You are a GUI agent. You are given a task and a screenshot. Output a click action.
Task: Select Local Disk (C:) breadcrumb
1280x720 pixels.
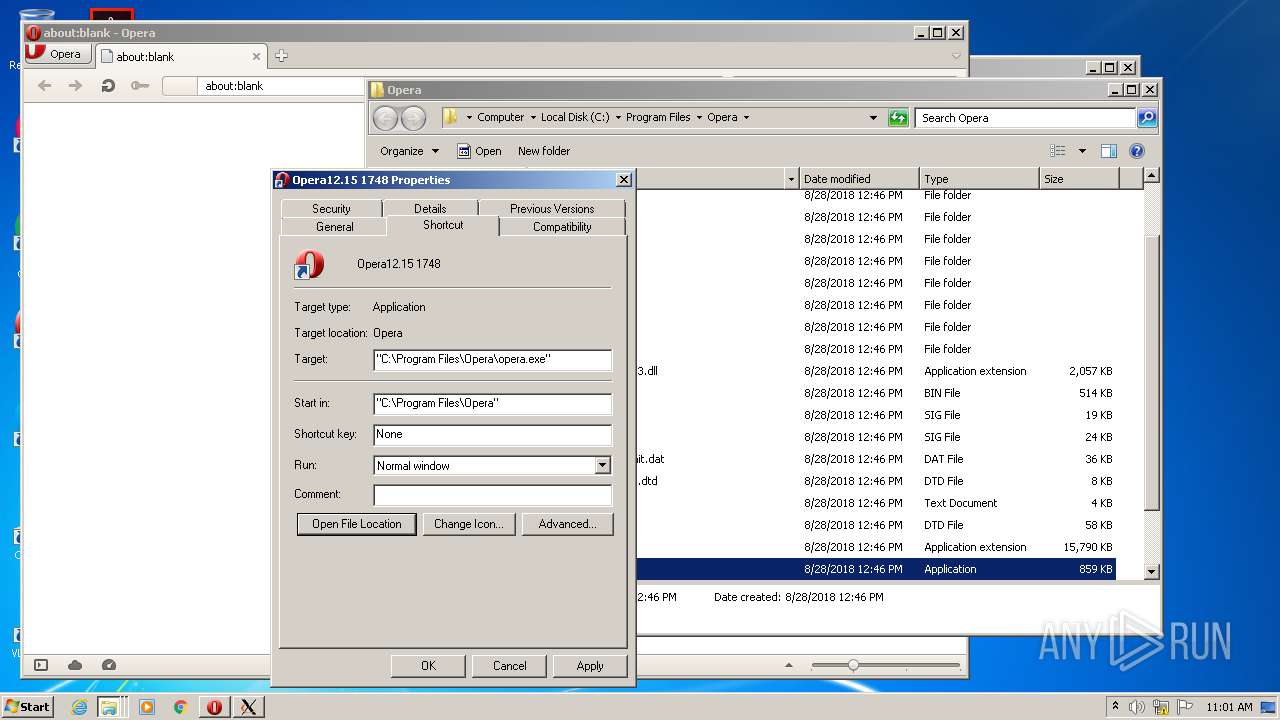tap(575, 117)
